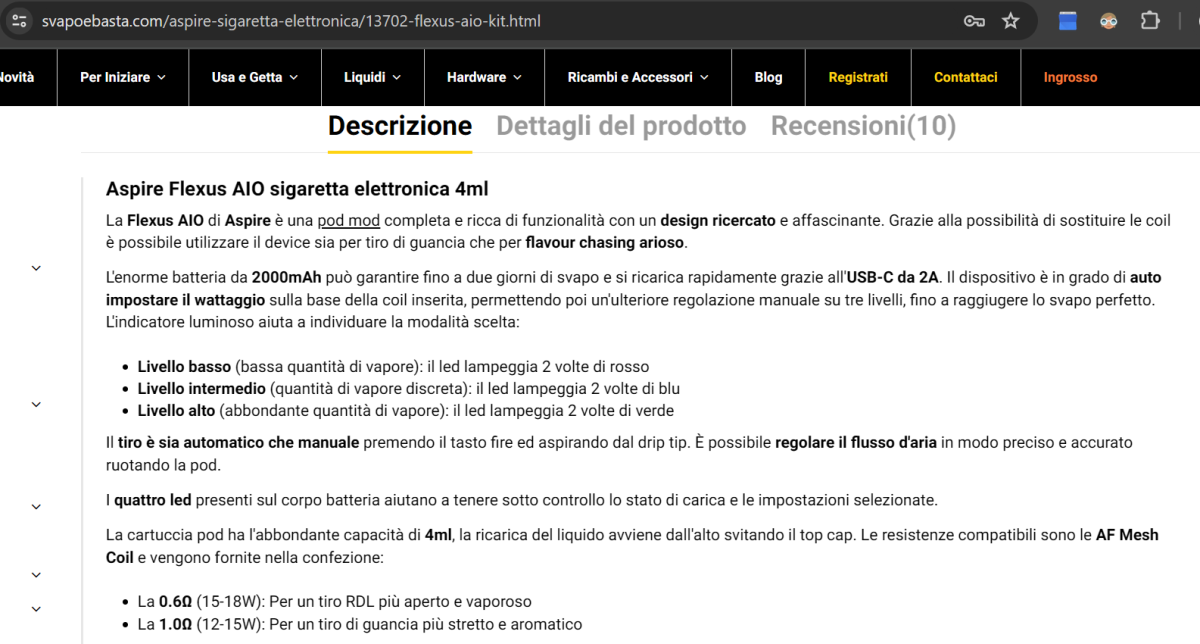Expand the Ricambi e Accessori dropdown
This screenshot has height=644, width=1200.
click(638, 77)
